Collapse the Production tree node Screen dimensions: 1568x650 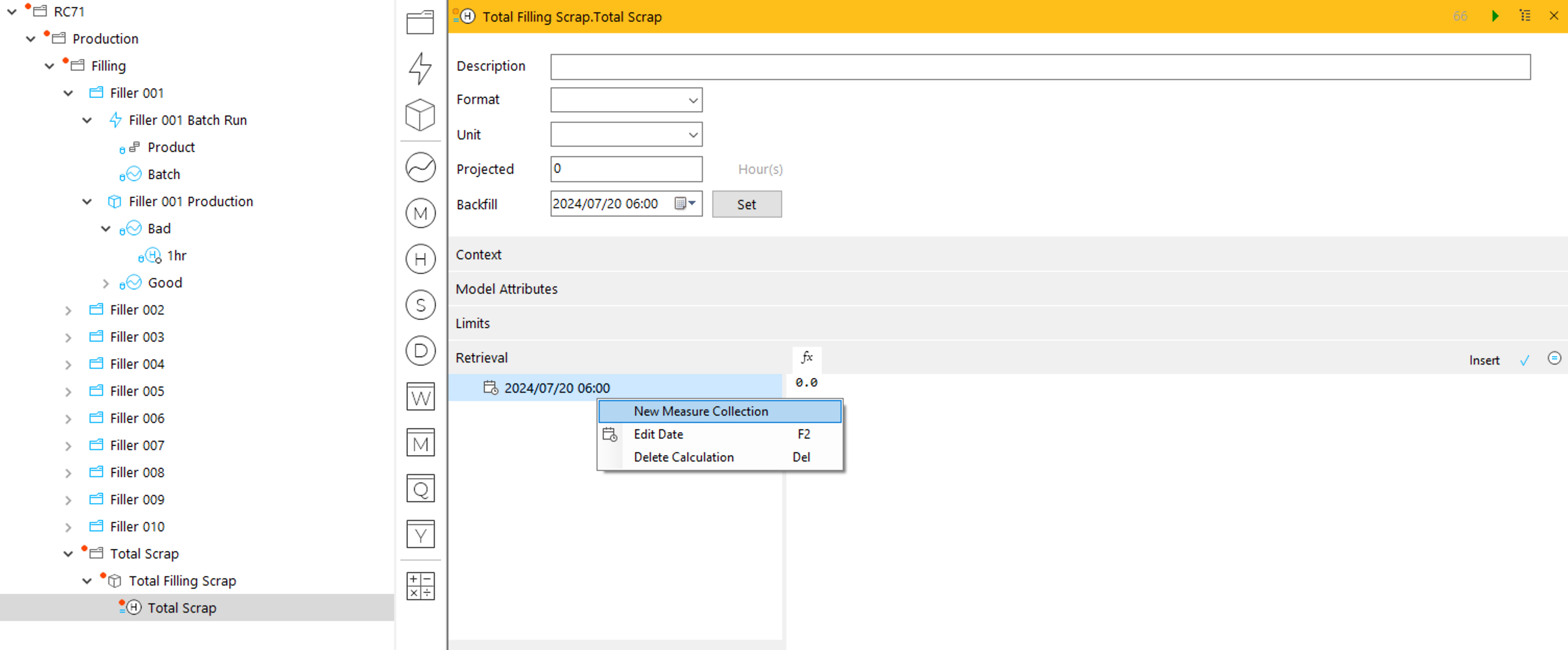coord(30,39)
